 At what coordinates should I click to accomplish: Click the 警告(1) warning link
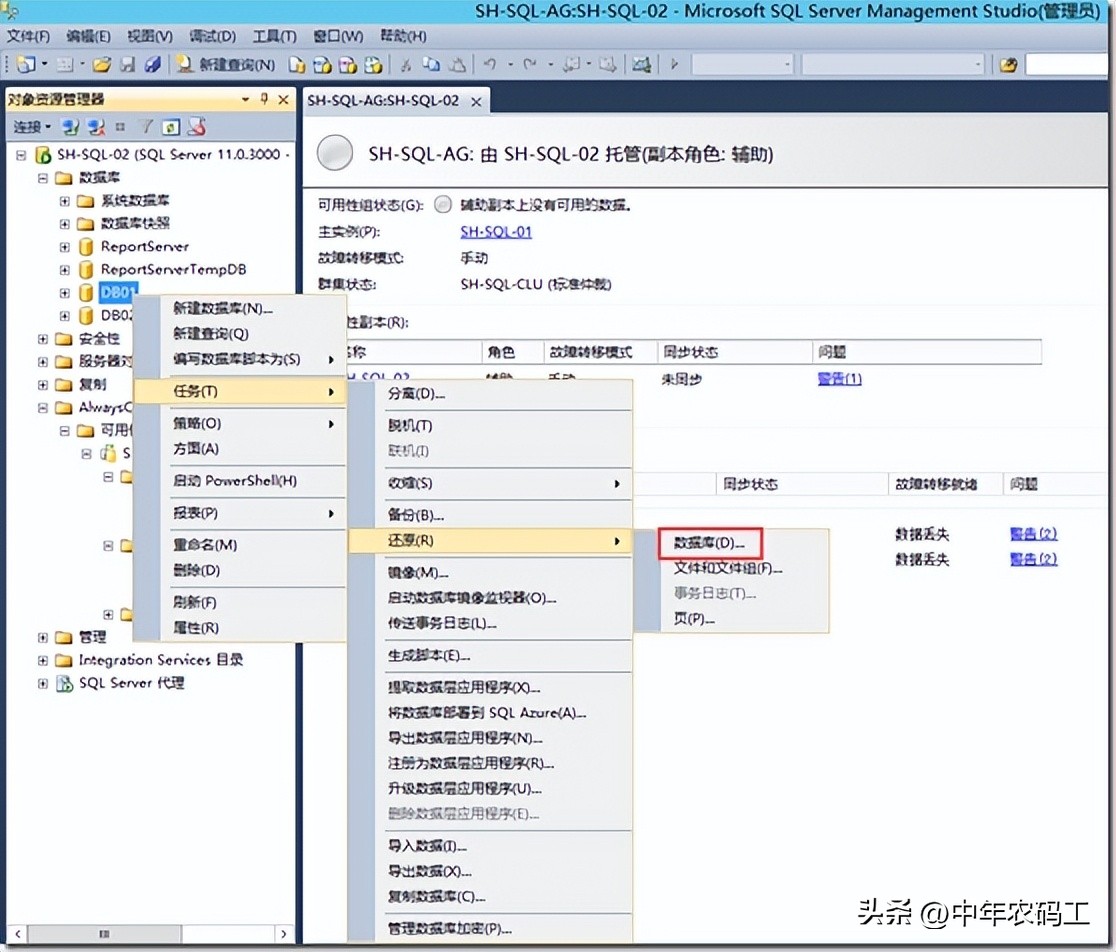click(838, 378)
